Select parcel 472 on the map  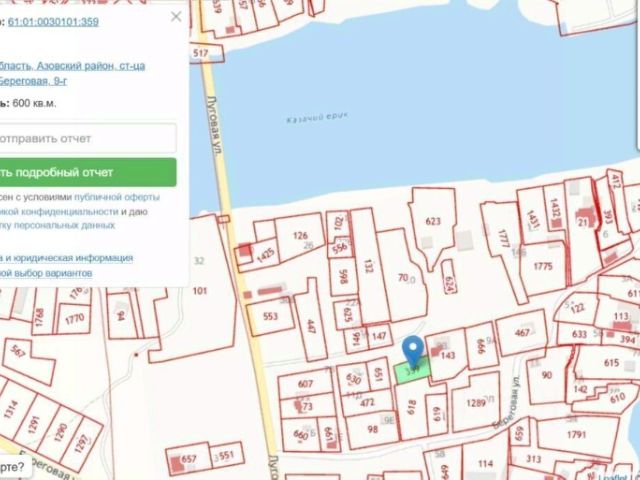367,402
